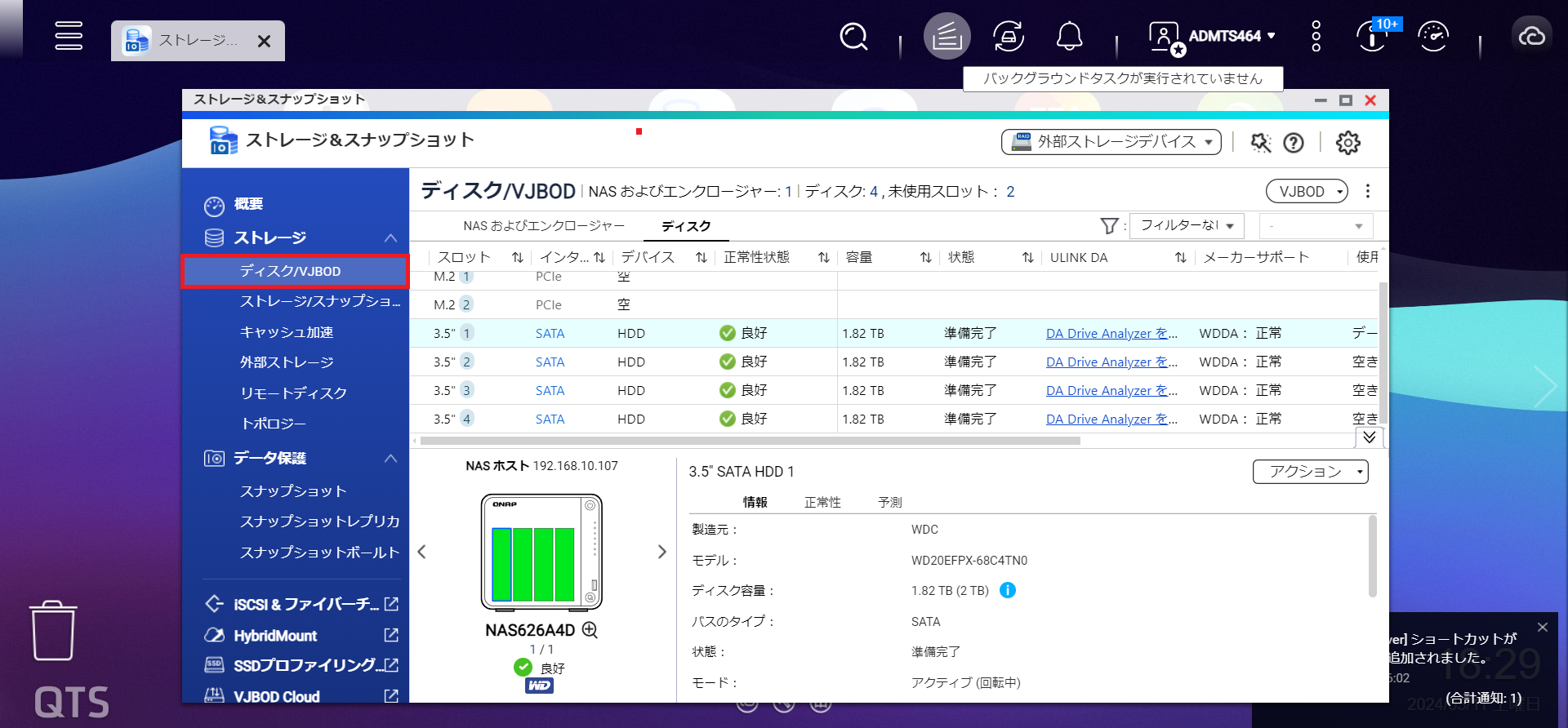Screen dimensions: 1568x728
Task: Open the フィルターなし filter dropdown
Action: tap(1187, 225)
